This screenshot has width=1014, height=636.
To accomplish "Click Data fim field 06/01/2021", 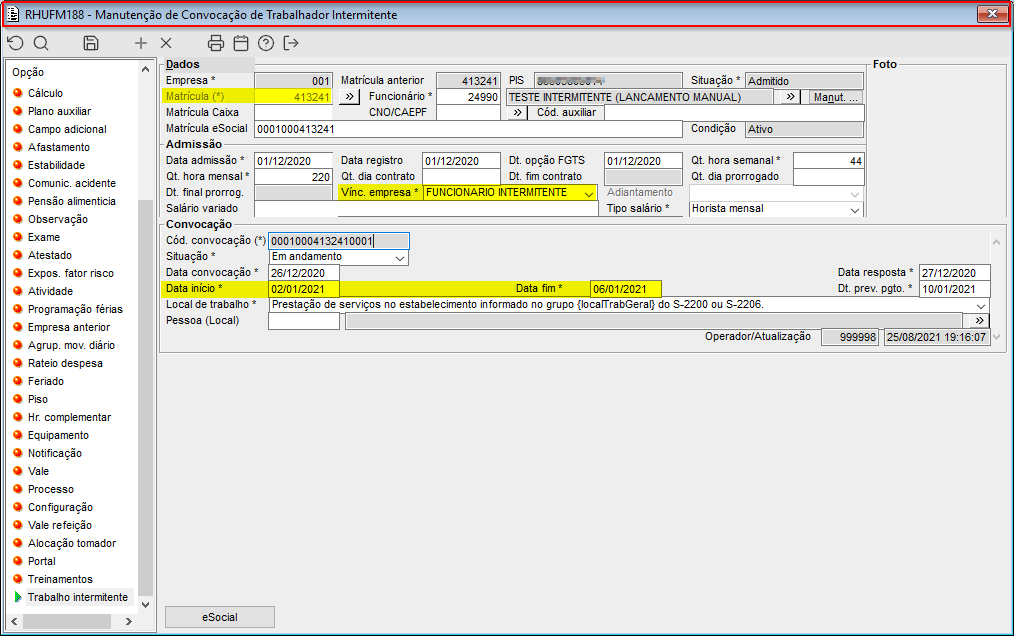I will [x=626, y=289].
